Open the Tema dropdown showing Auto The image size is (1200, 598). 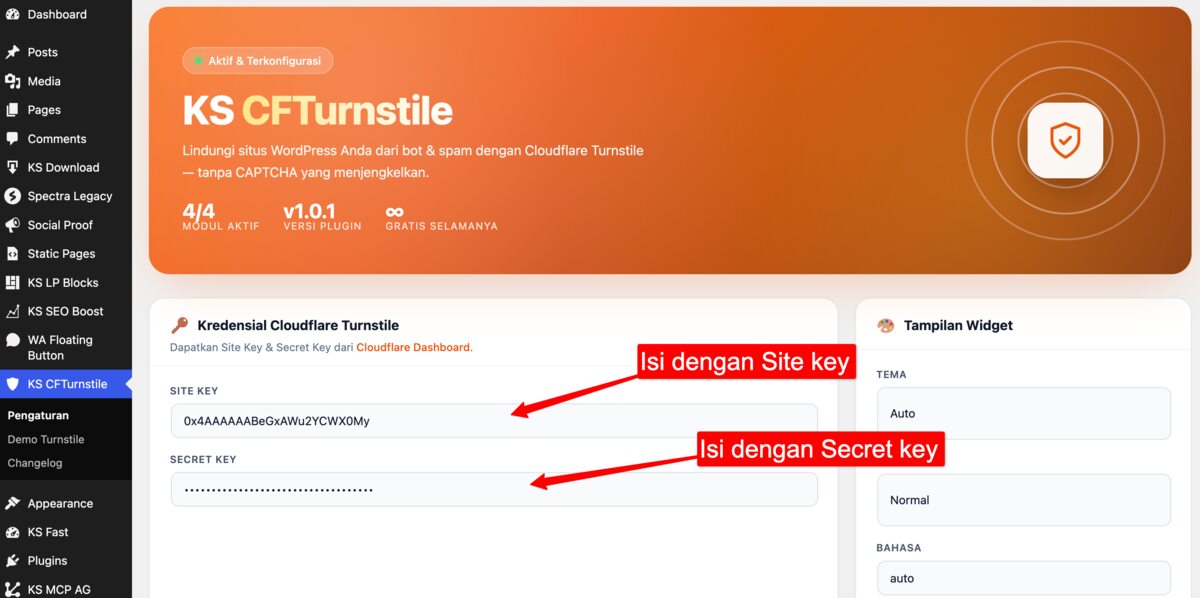[1024, 413]
